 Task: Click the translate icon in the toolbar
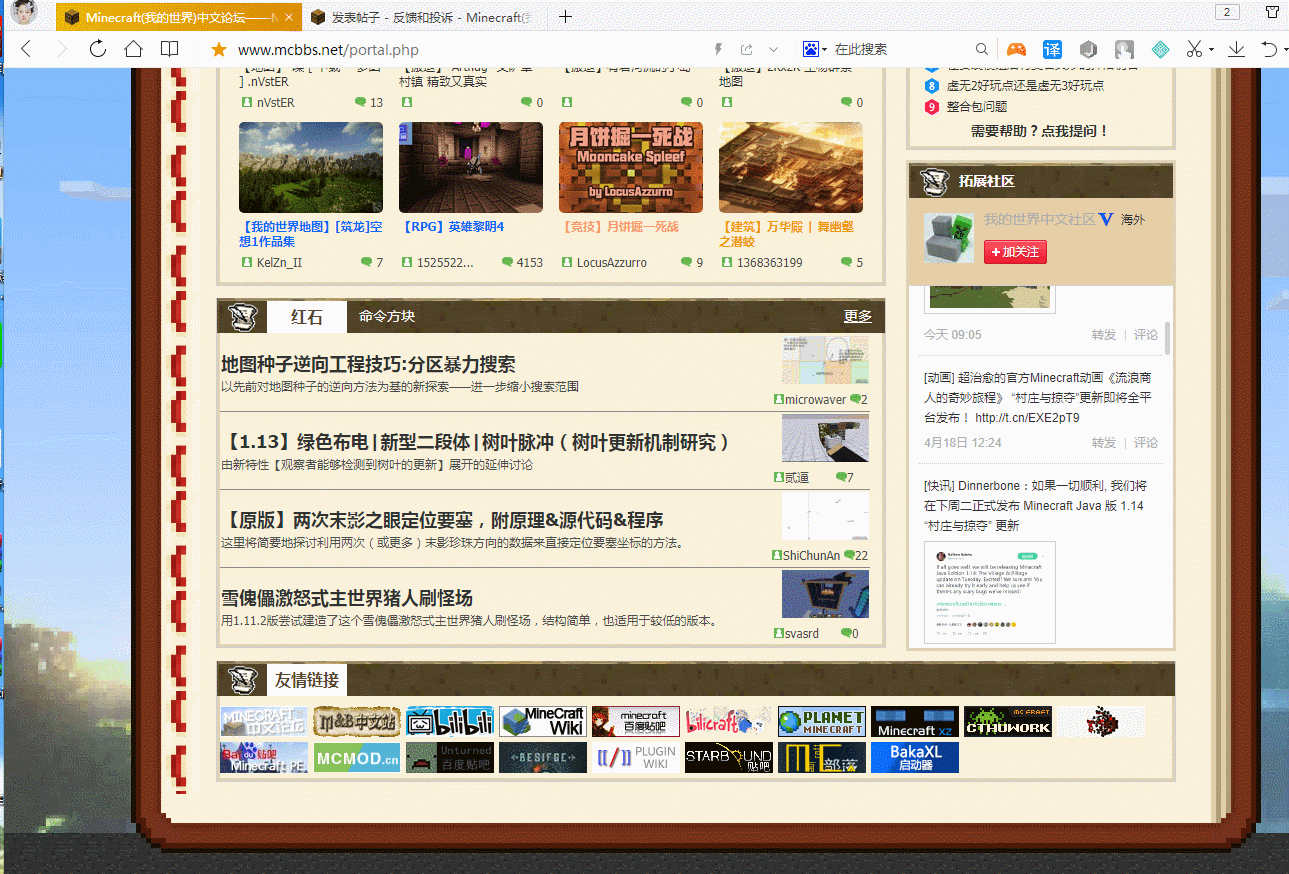coord(1052,49)
